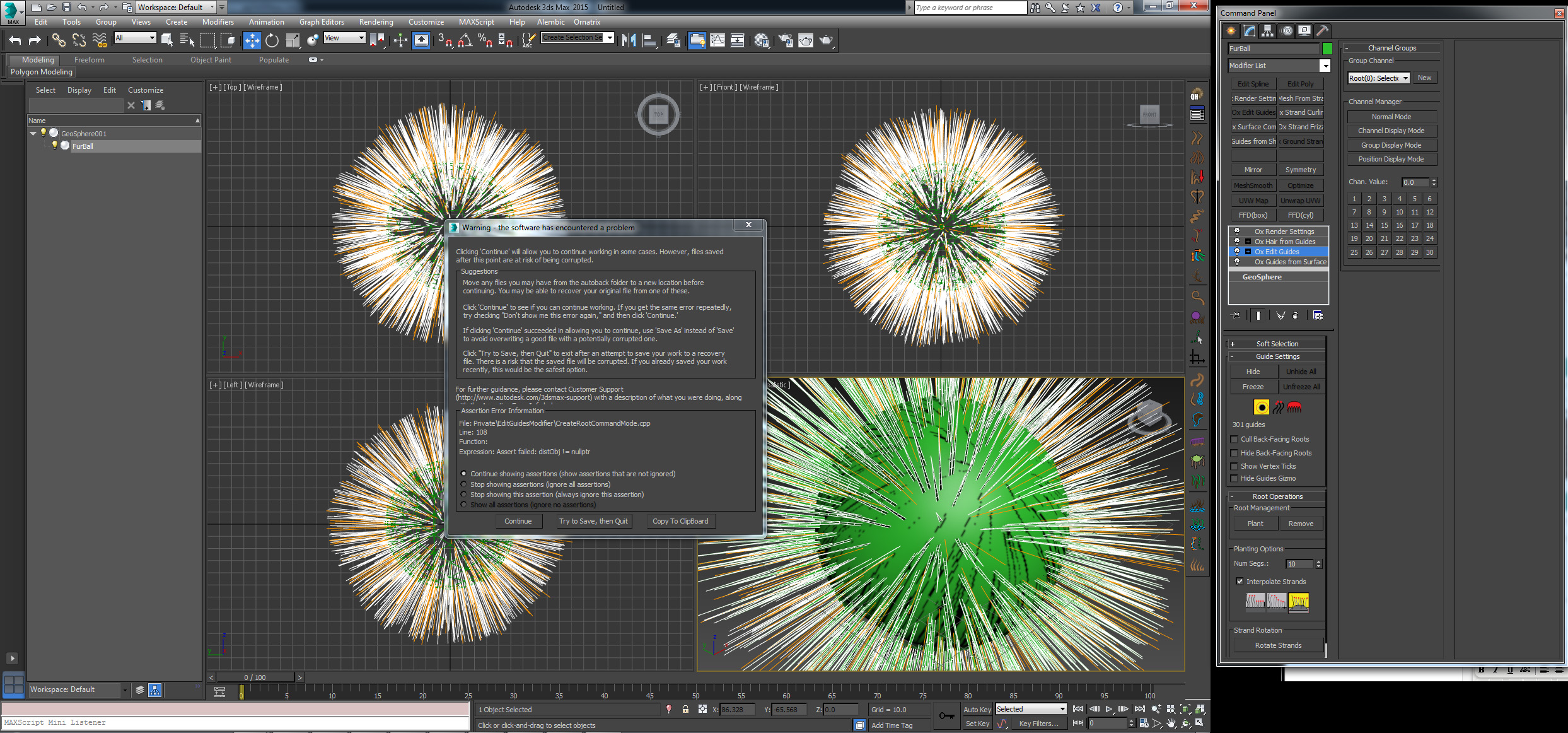Open the Rendering menu
The width and height of the screenshot is (1568, 733).
pyautogui.click(x=376, y=22)
